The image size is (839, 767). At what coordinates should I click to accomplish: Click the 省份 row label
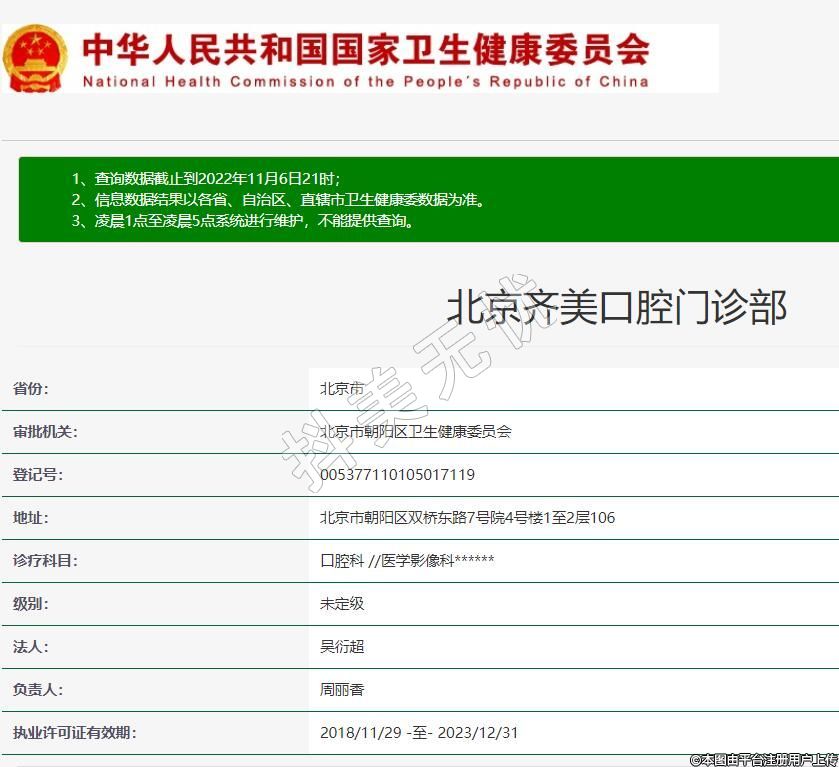point(30,389)
